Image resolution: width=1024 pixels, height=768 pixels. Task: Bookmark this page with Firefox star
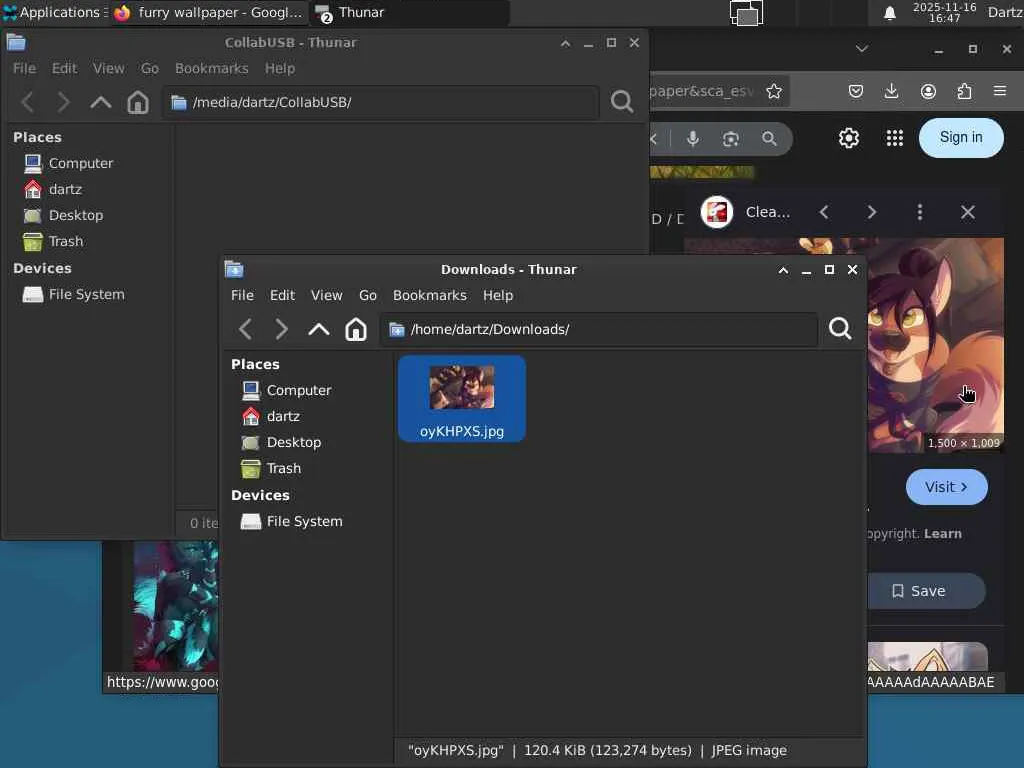pos(774,91)
